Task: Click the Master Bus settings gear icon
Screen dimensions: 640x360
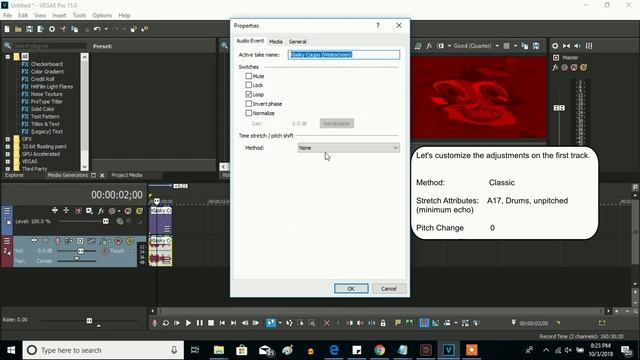Action: pyautogui.click(x=555, y=46)
